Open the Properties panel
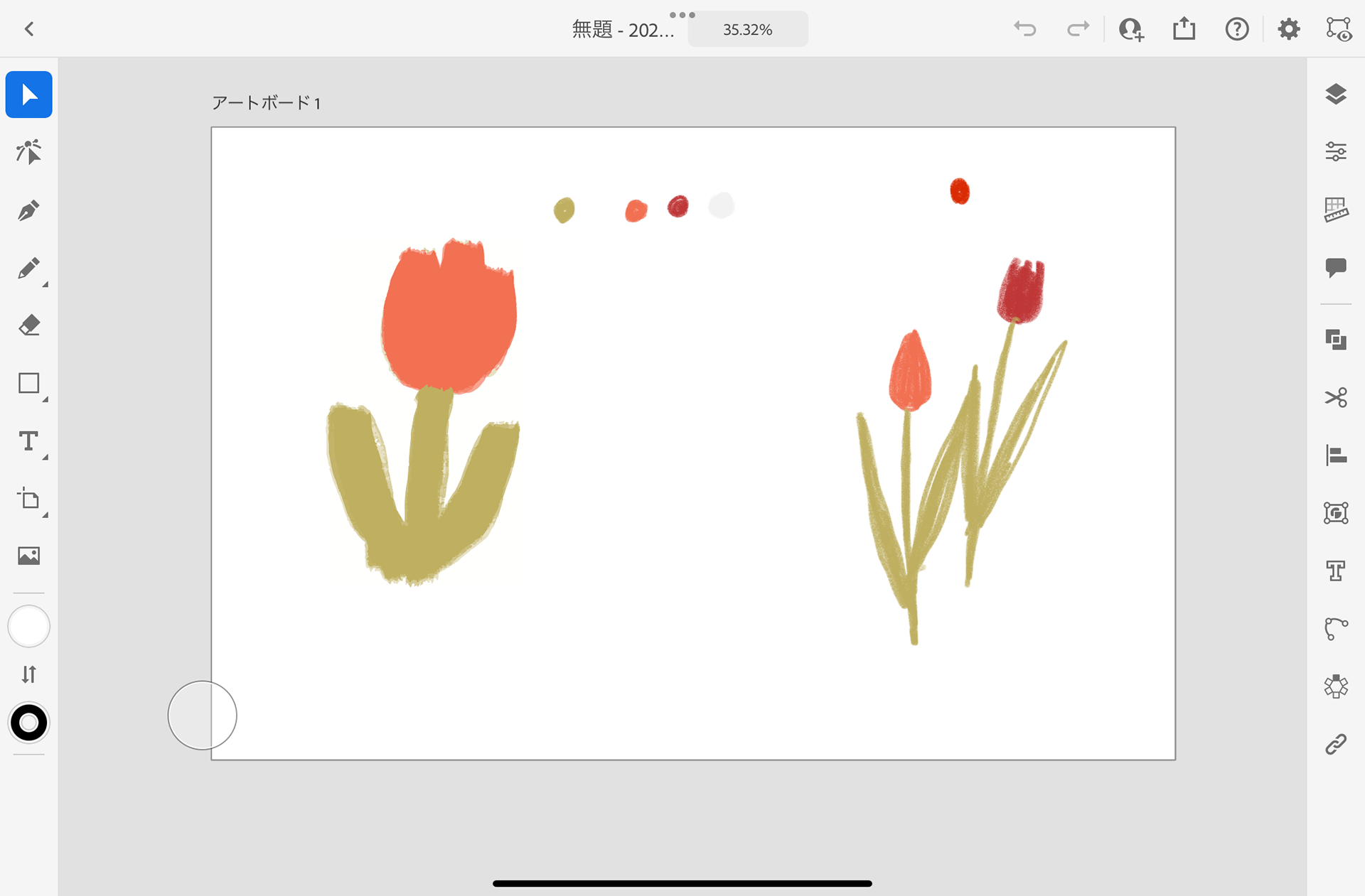 coord(1337,151)
